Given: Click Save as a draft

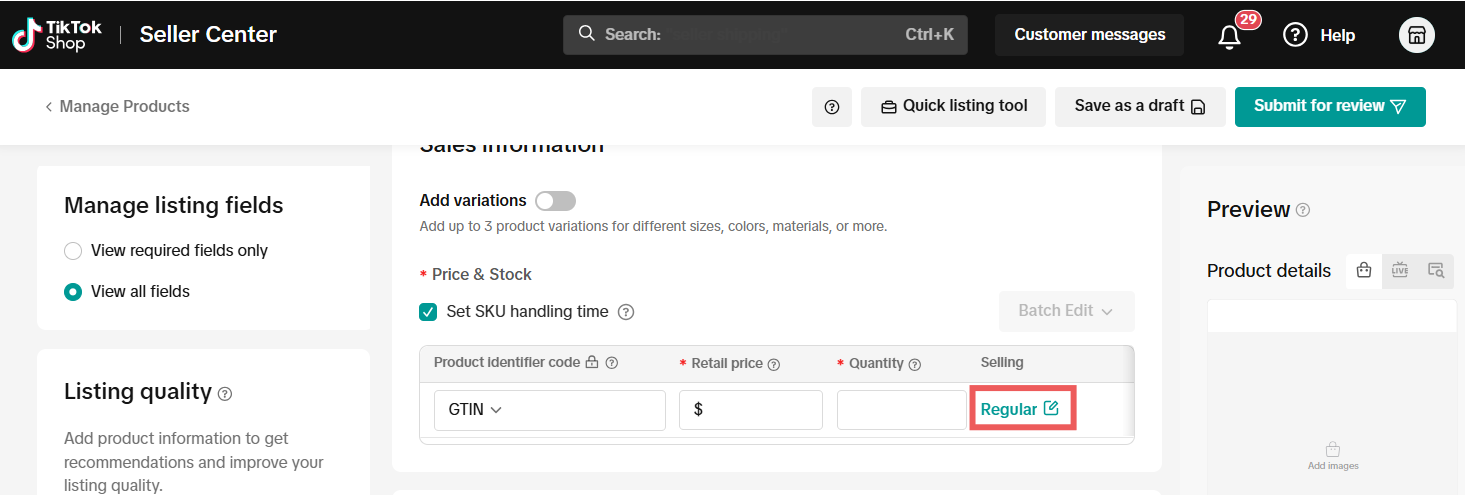Looking at the screenshot, I should pyautogui.click(x=1139, y=107).
